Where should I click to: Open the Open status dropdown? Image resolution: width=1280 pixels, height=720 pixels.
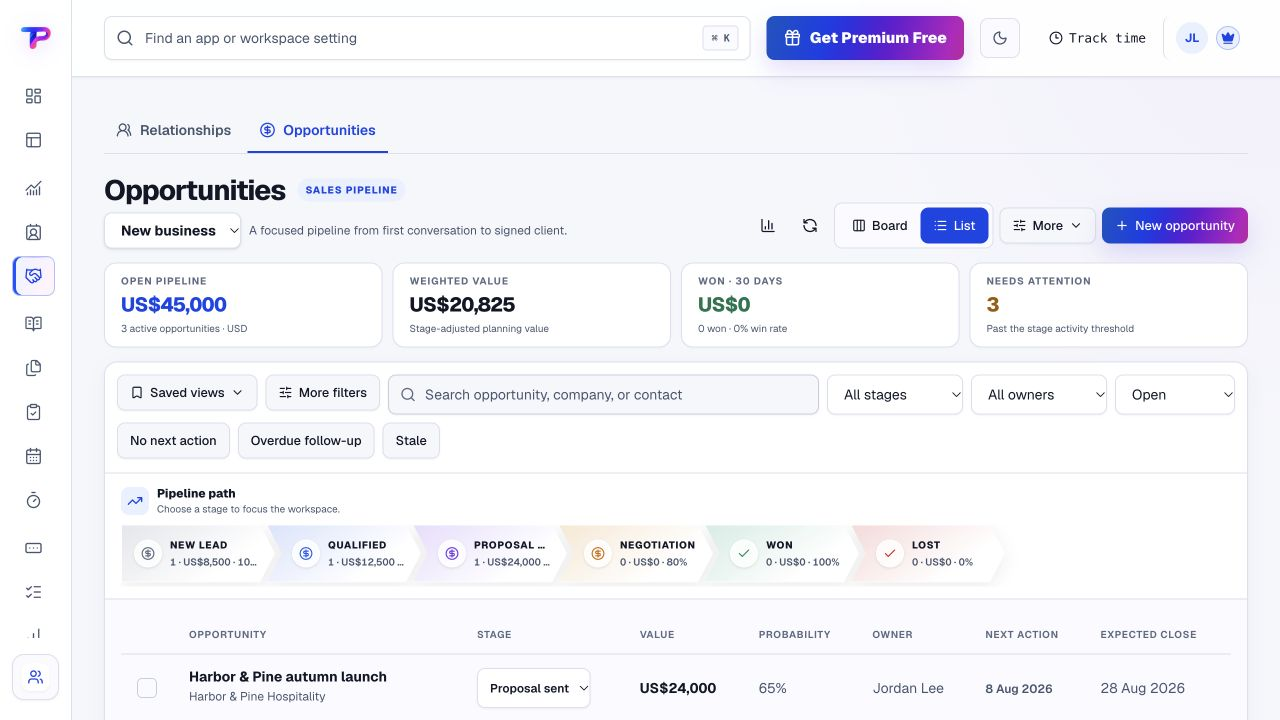(1175, 395)
